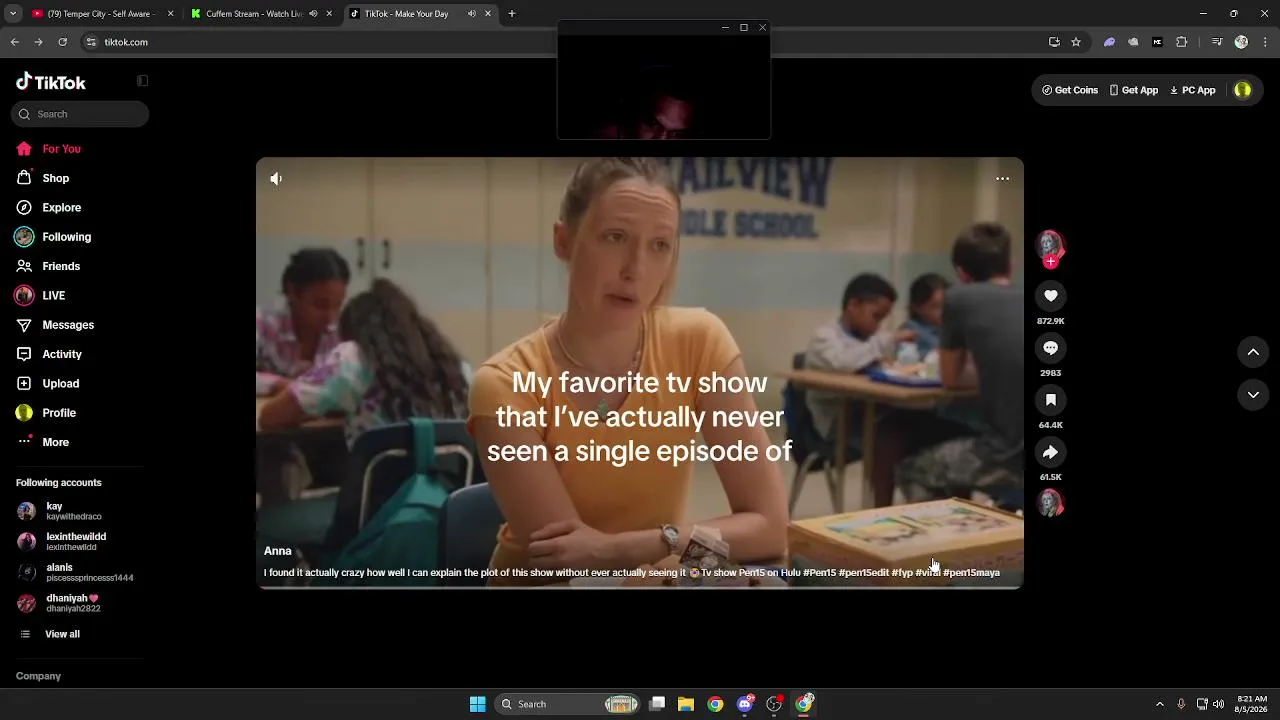Screen dimensions: 1280x720
Task: Mute the video with the speaker icon
Action: (x=276, y=179)
